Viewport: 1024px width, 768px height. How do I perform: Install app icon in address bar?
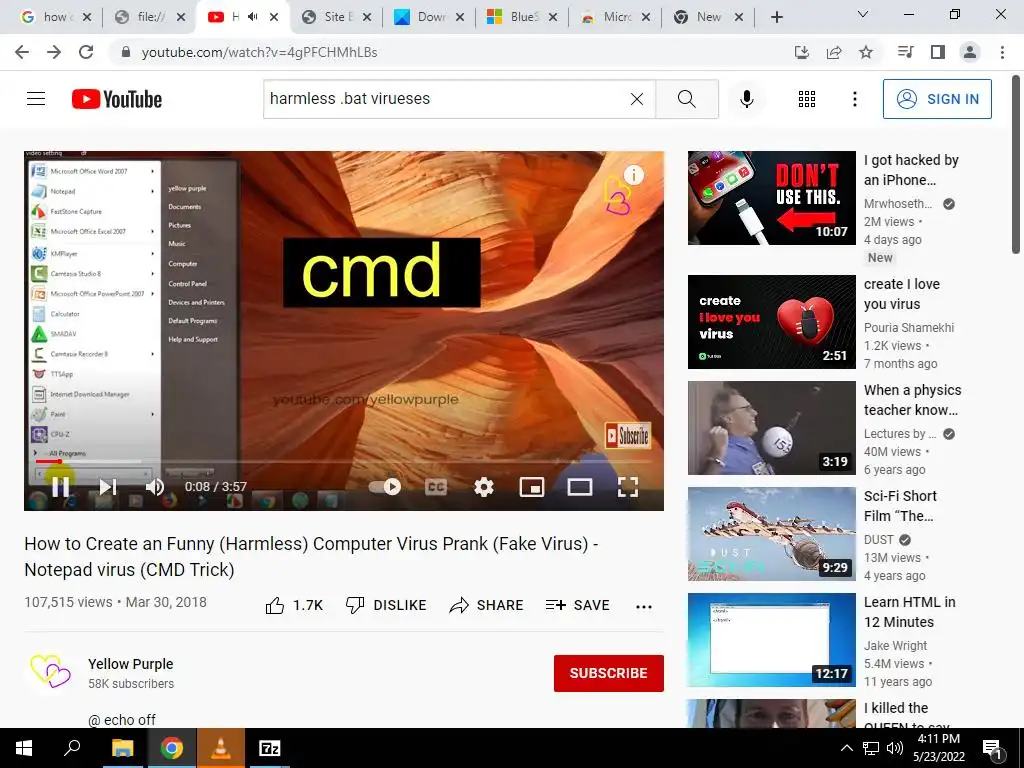click(801, 52)
